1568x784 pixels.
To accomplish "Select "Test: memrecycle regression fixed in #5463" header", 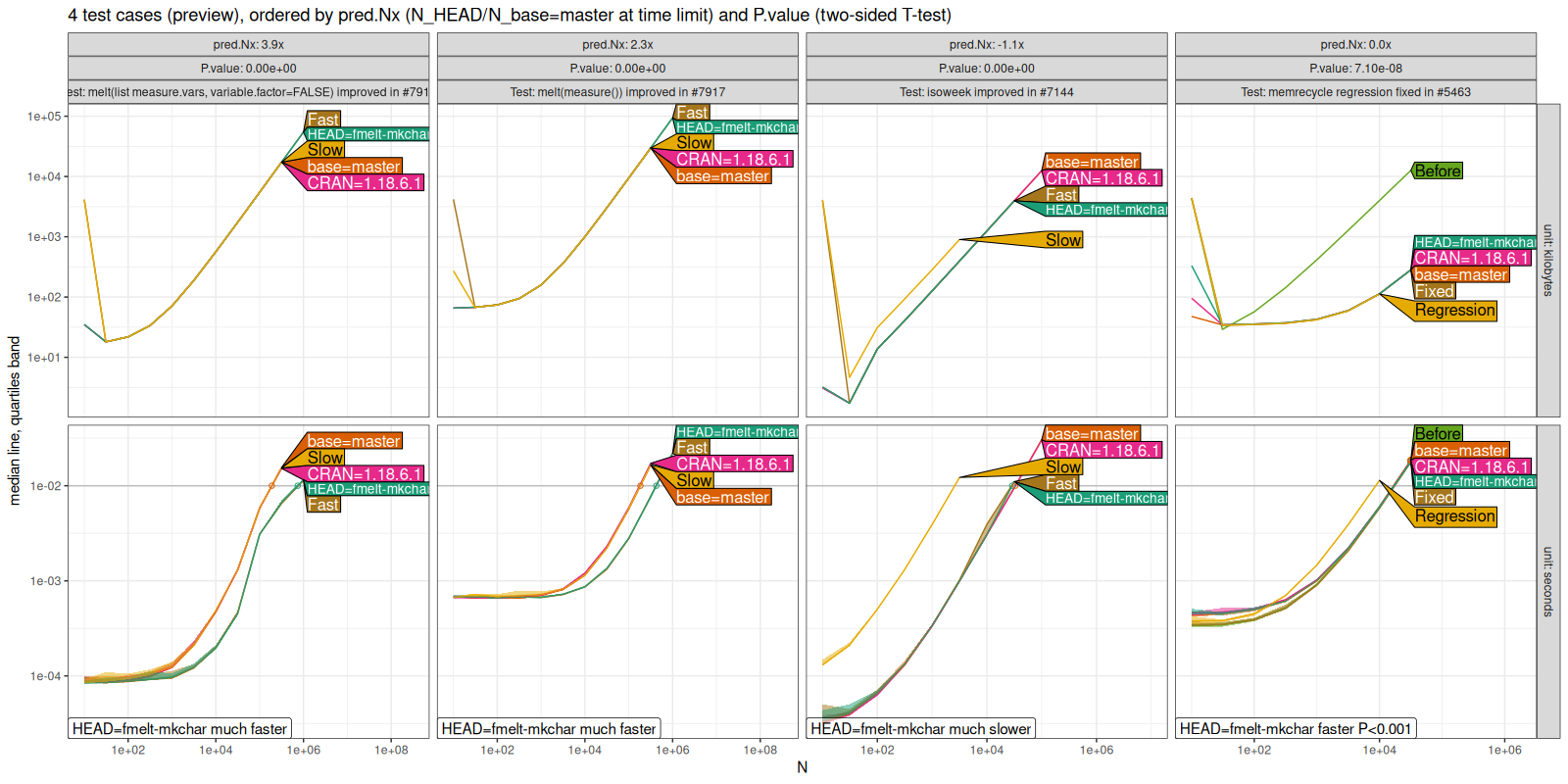I will 1355,92.
